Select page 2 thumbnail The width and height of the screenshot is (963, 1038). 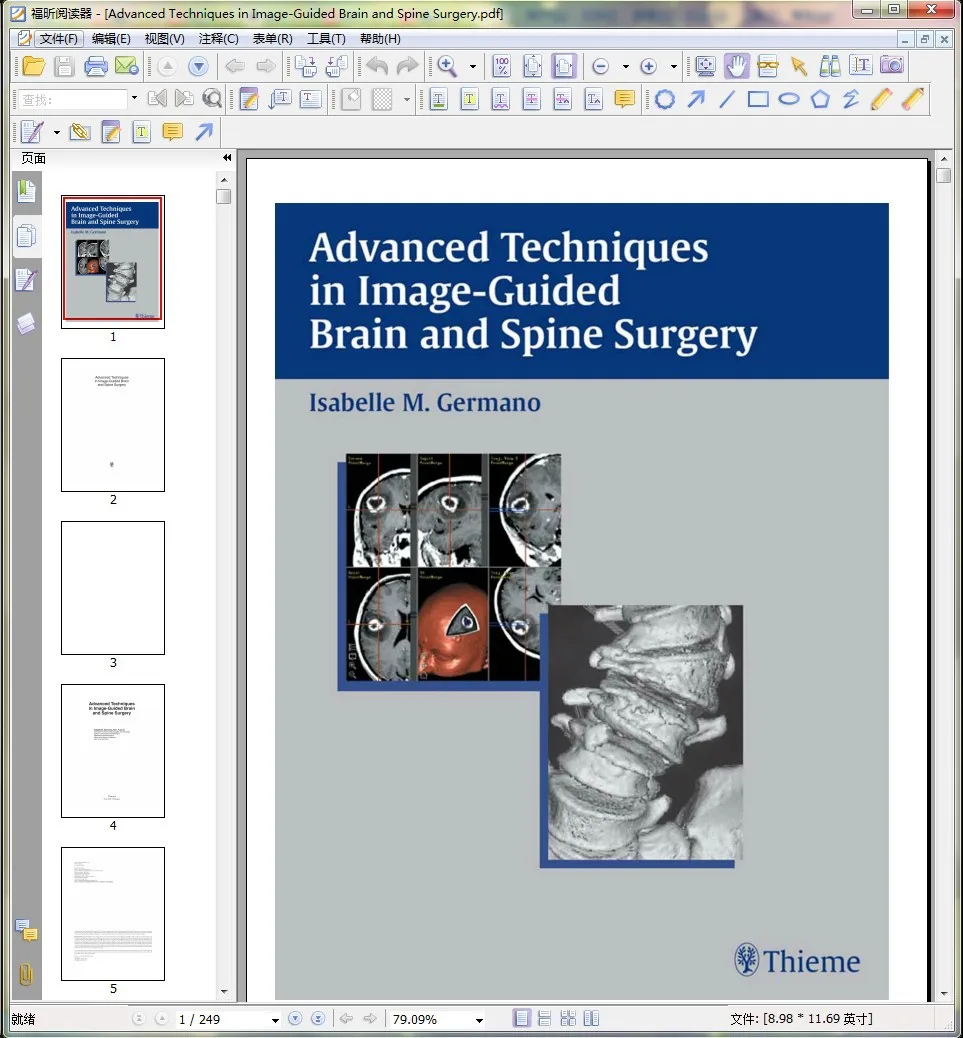(113, 425)
